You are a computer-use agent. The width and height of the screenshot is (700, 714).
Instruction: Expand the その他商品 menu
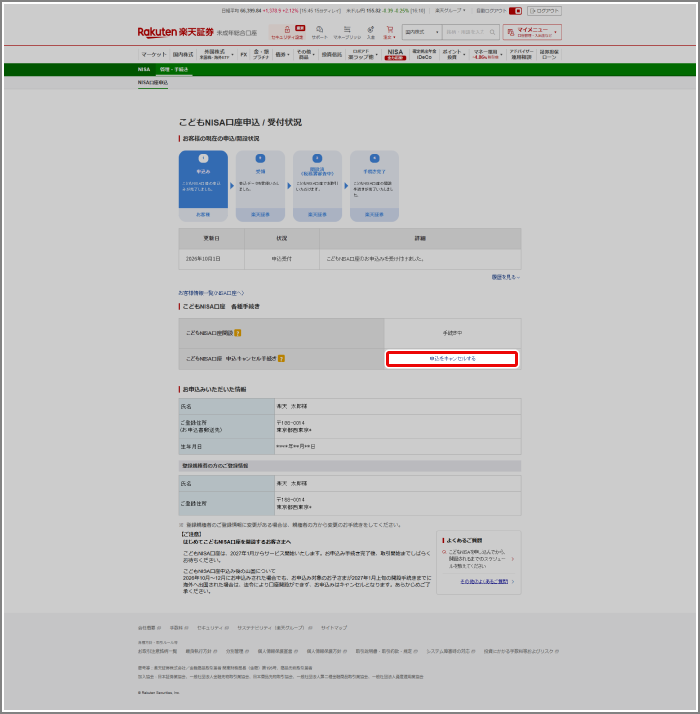pos(306,54)
